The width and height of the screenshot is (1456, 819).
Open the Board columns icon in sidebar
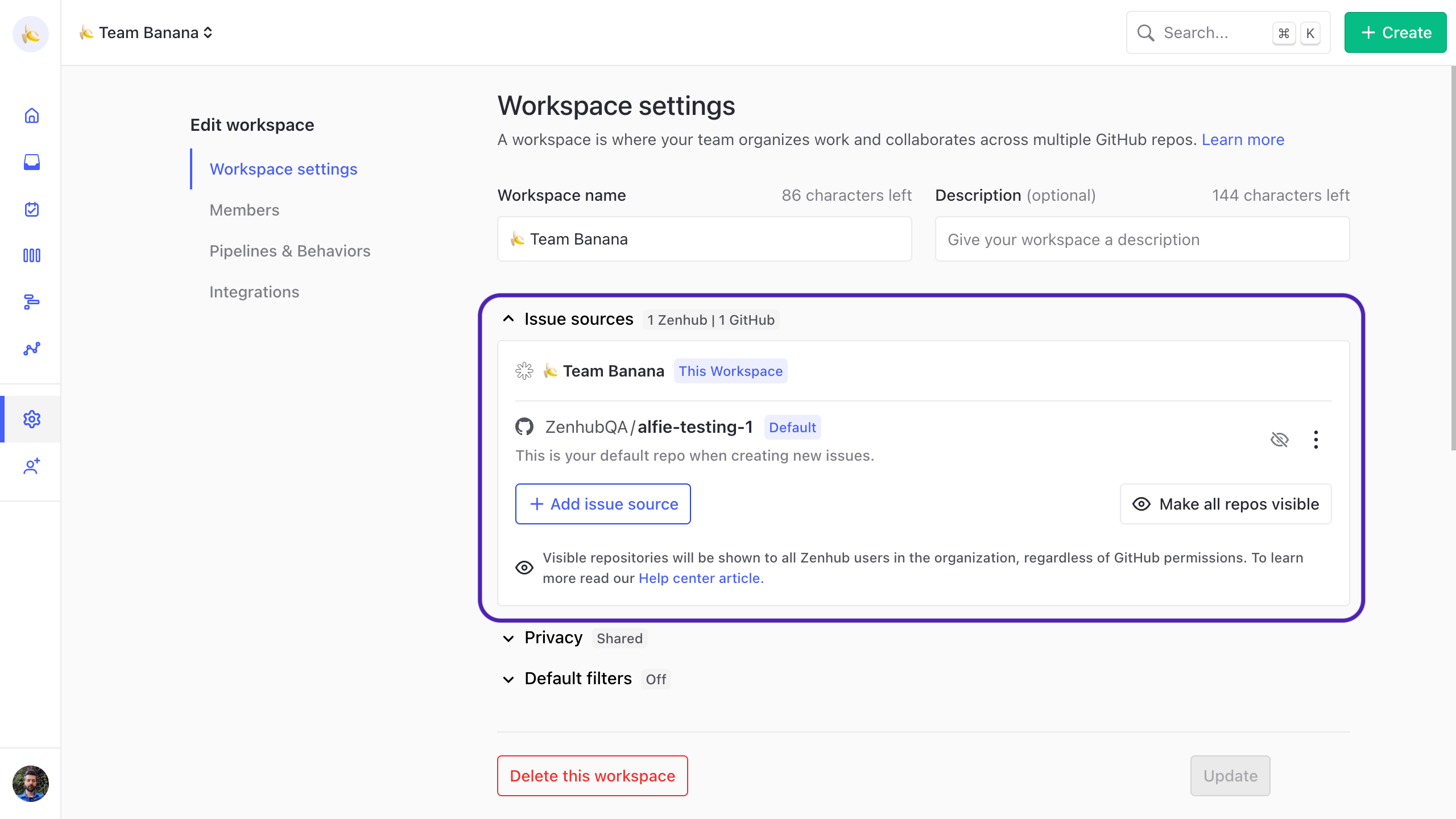pos(32,255)
